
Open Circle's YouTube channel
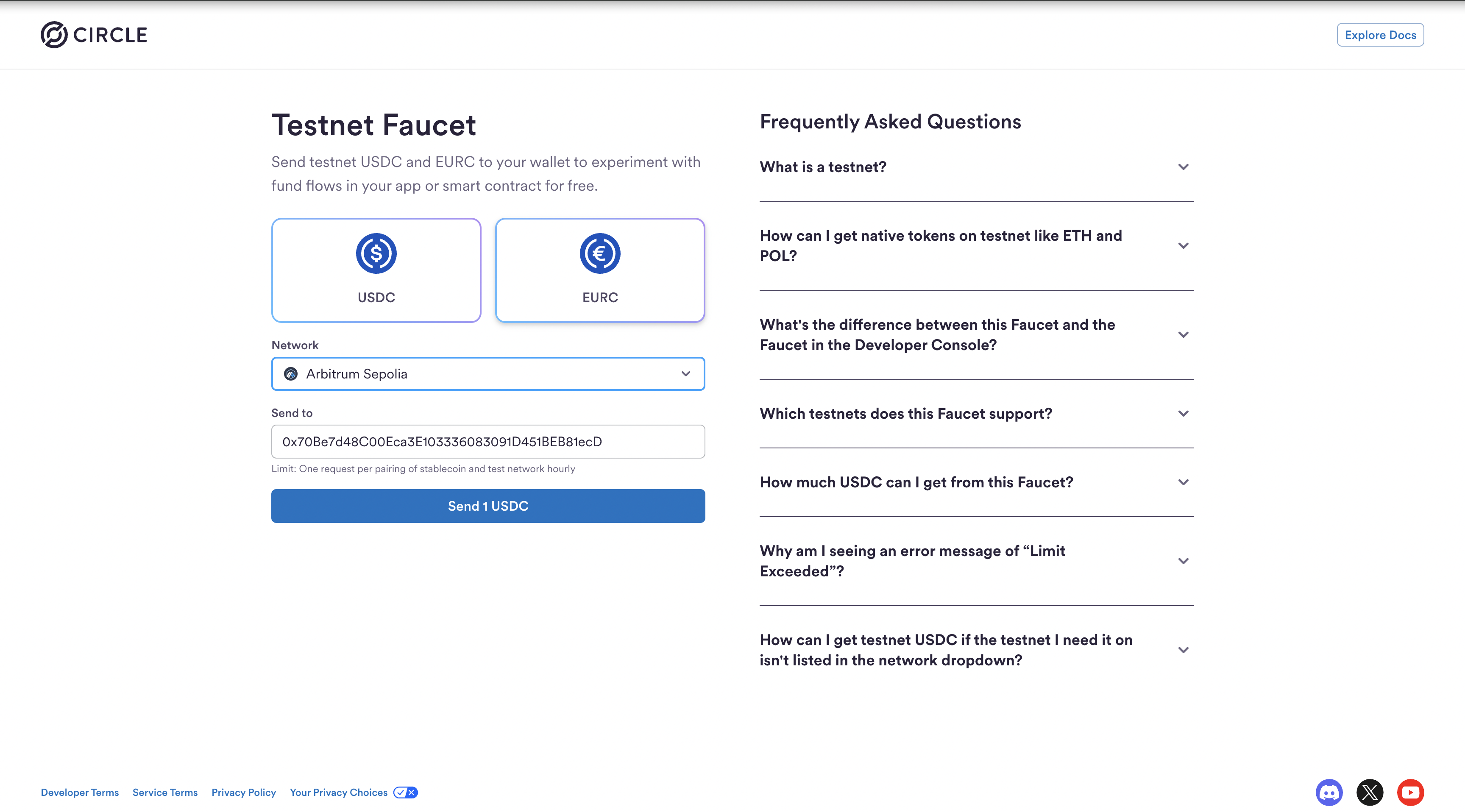point(1410,792)
